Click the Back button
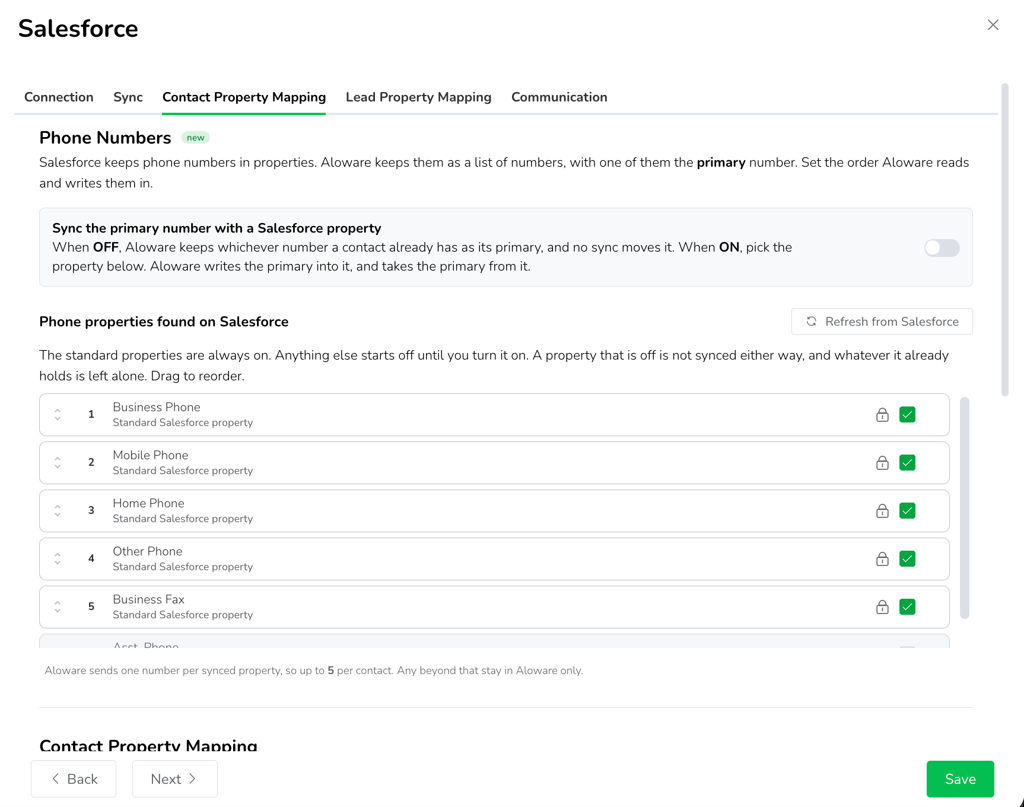 click(74, 778)
